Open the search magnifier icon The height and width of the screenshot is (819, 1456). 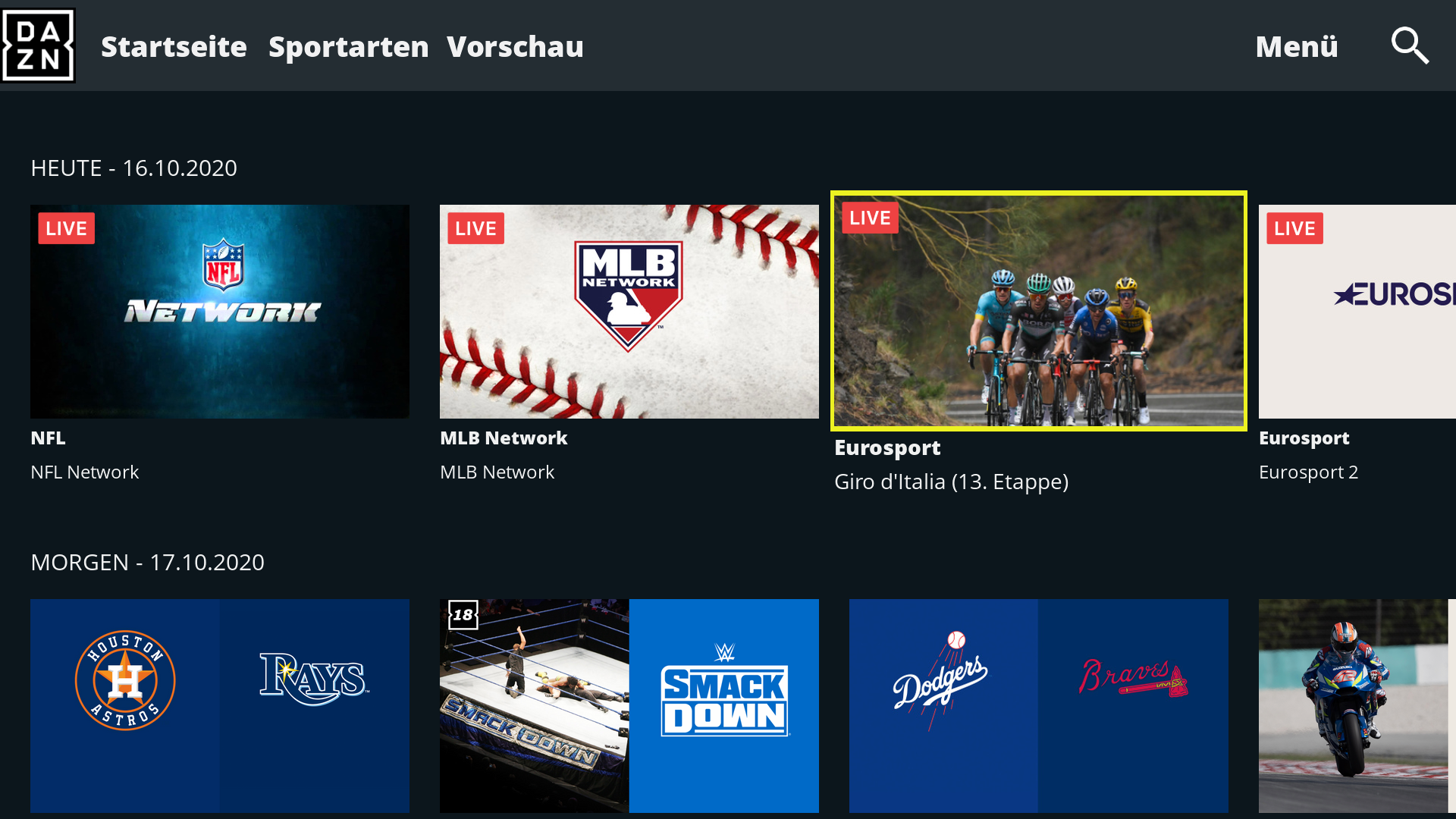pos(1410,45)
